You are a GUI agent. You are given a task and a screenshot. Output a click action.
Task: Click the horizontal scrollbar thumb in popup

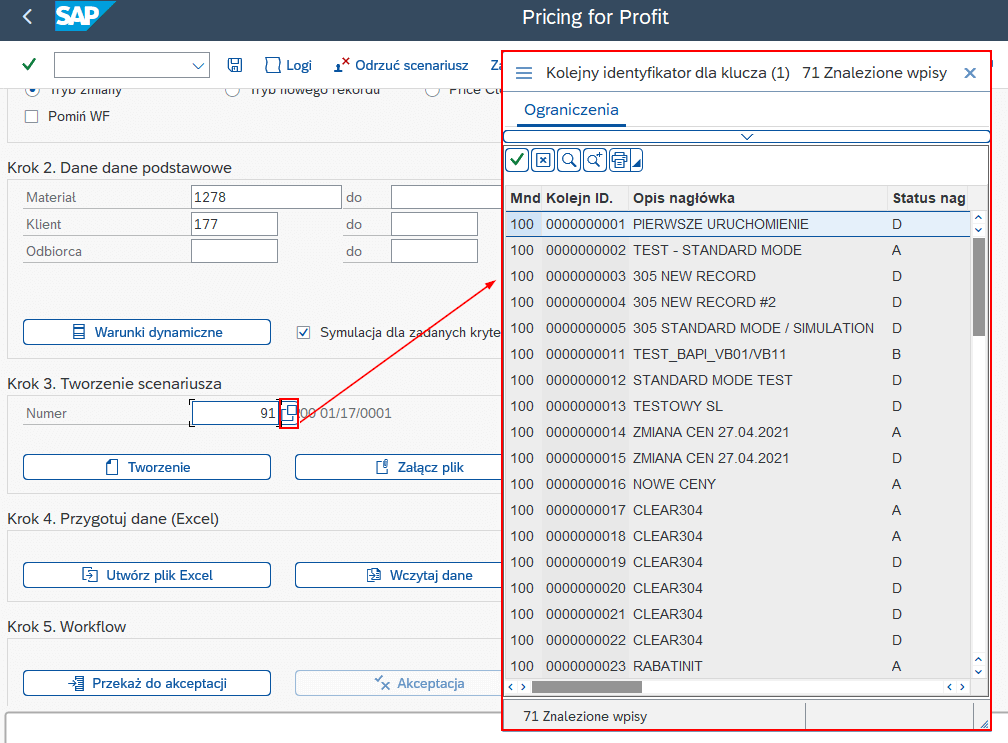(587, 687)
